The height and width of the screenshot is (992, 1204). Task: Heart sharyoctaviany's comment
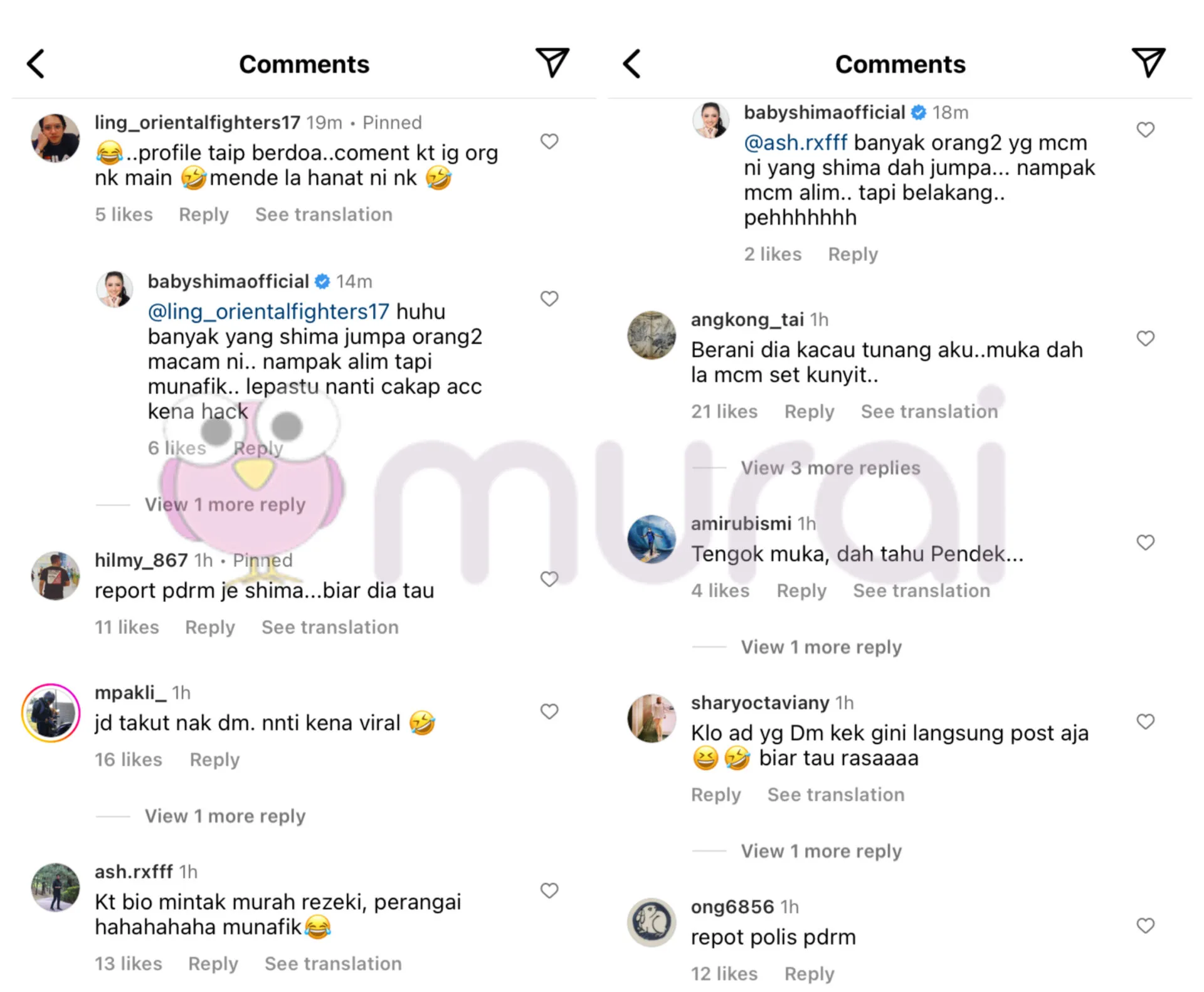1146,722
